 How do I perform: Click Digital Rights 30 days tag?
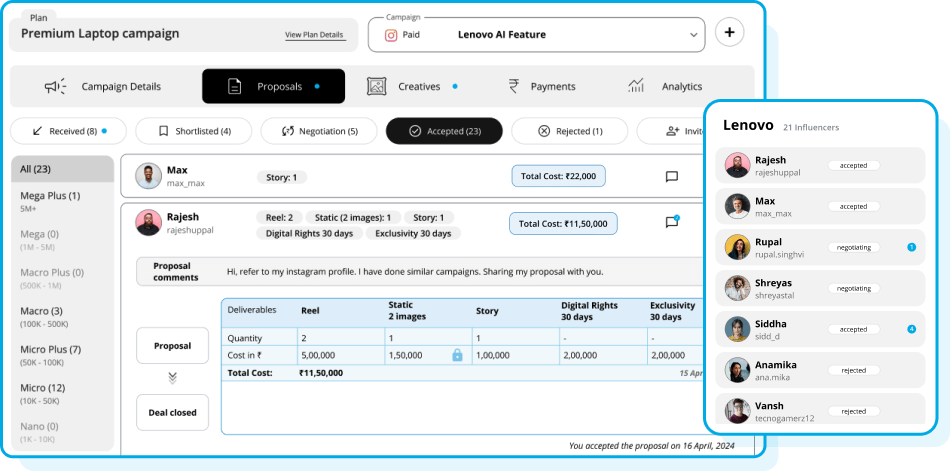(x=309, y=233)
